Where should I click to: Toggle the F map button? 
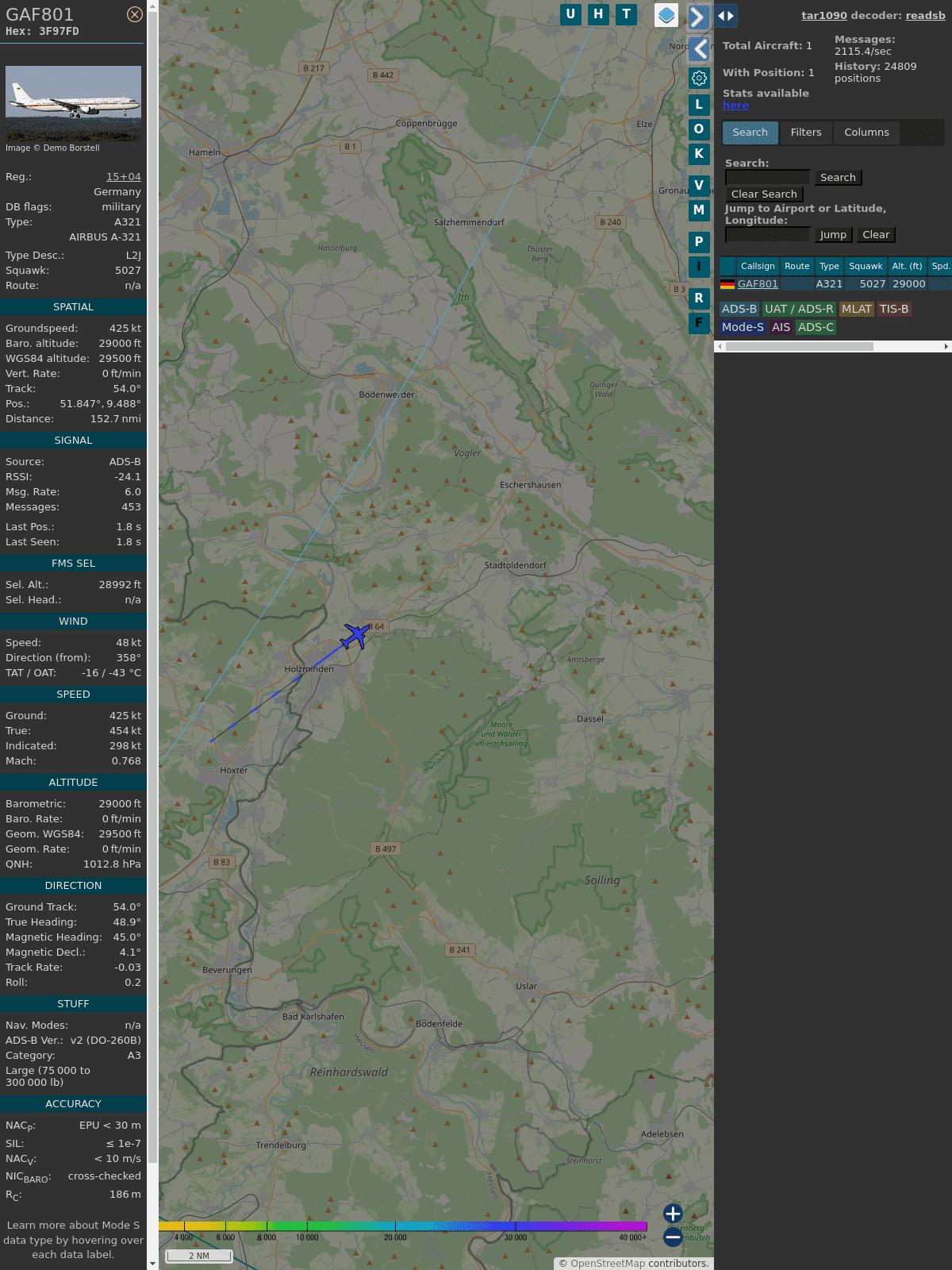coord(699,323)
